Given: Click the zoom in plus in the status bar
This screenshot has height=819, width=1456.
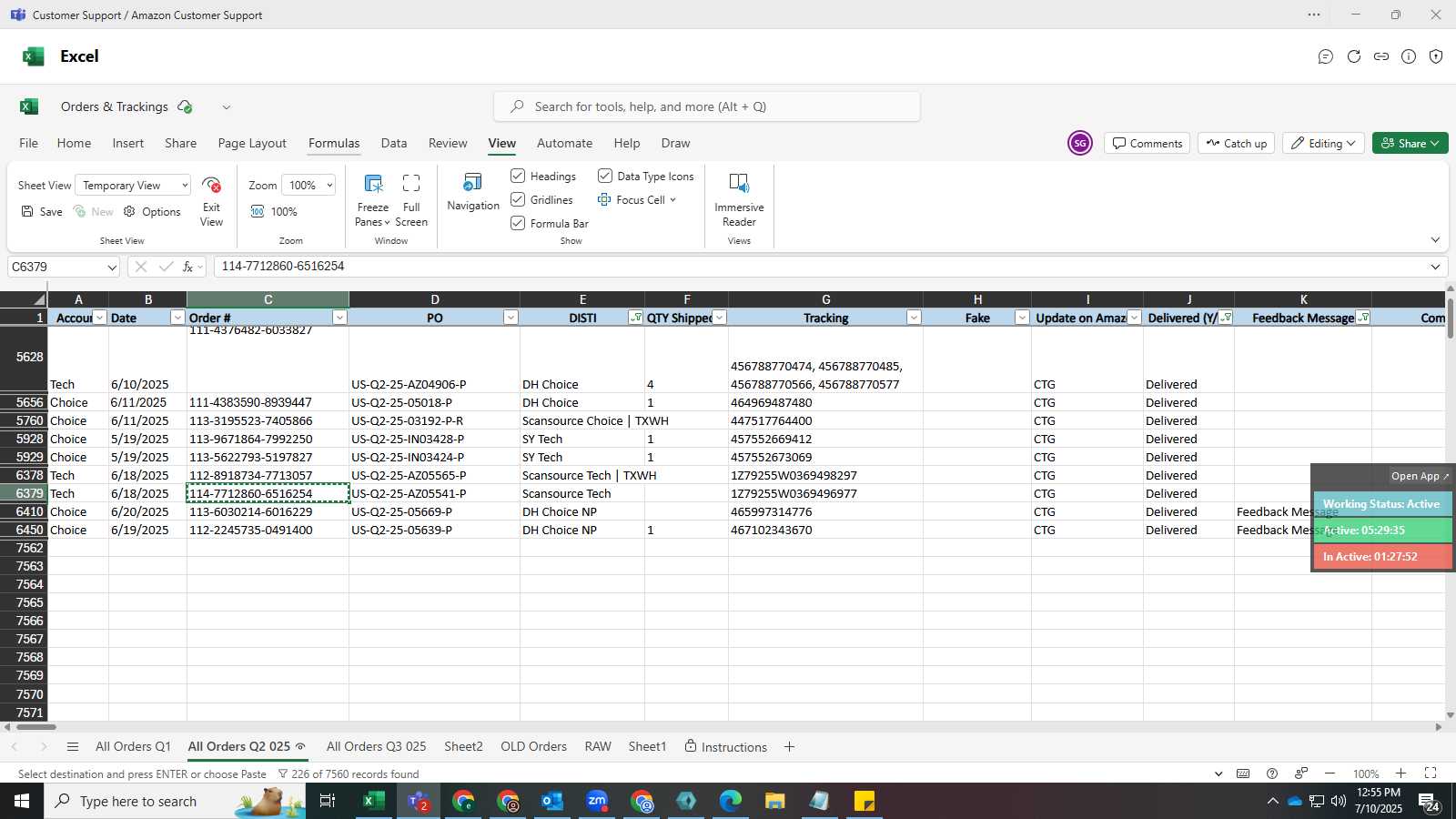Looking at the screenshot, I should (1401, 773).
